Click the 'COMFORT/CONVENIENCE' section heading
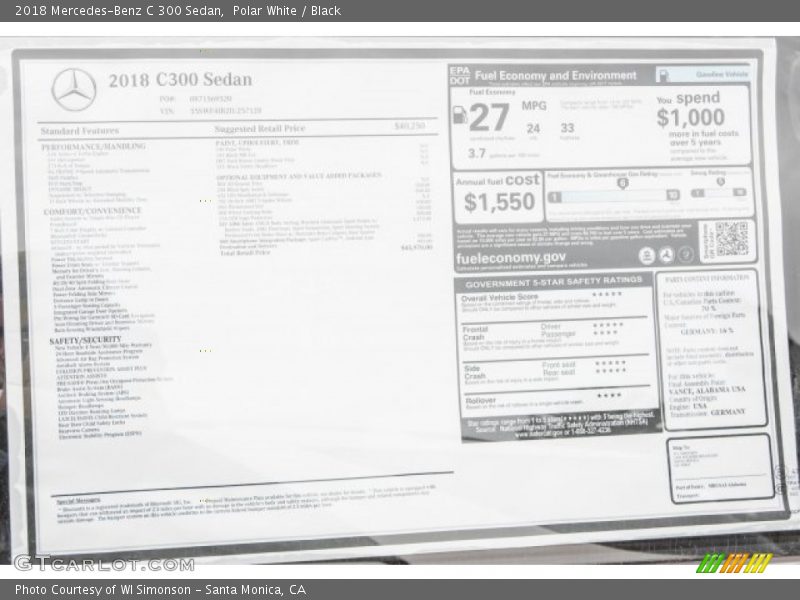800x600 pixels. tap(92, 211)
